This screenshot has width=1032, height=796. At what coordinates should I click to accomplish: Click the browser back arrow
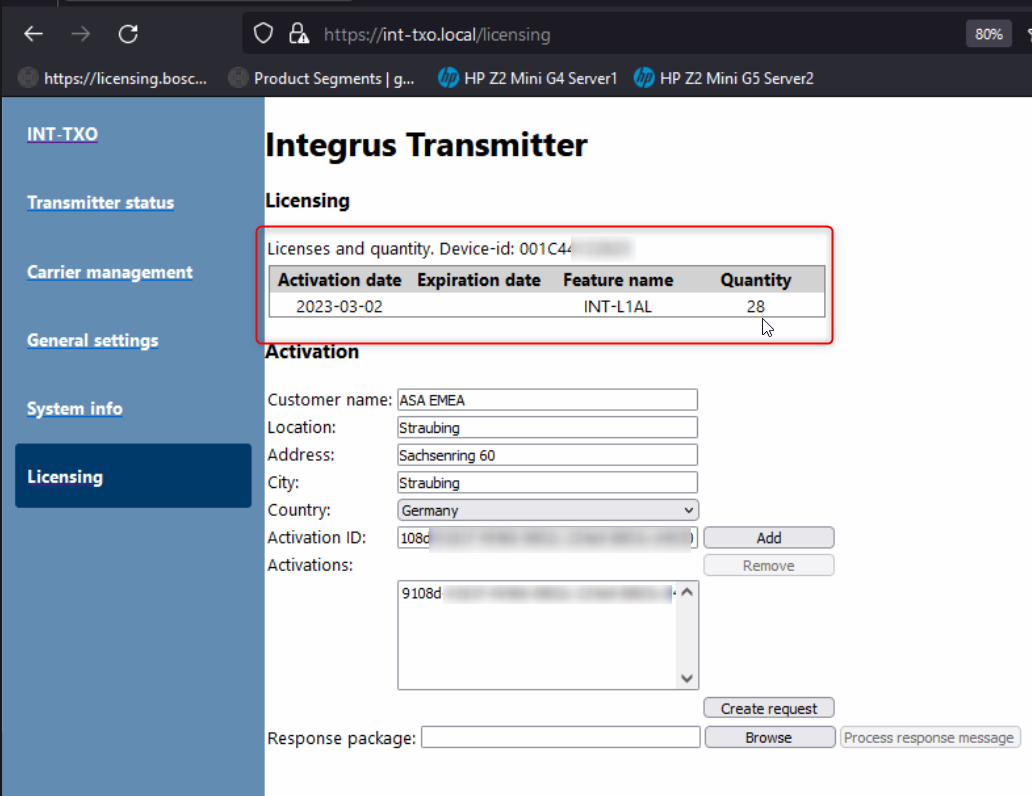(34, 34)
